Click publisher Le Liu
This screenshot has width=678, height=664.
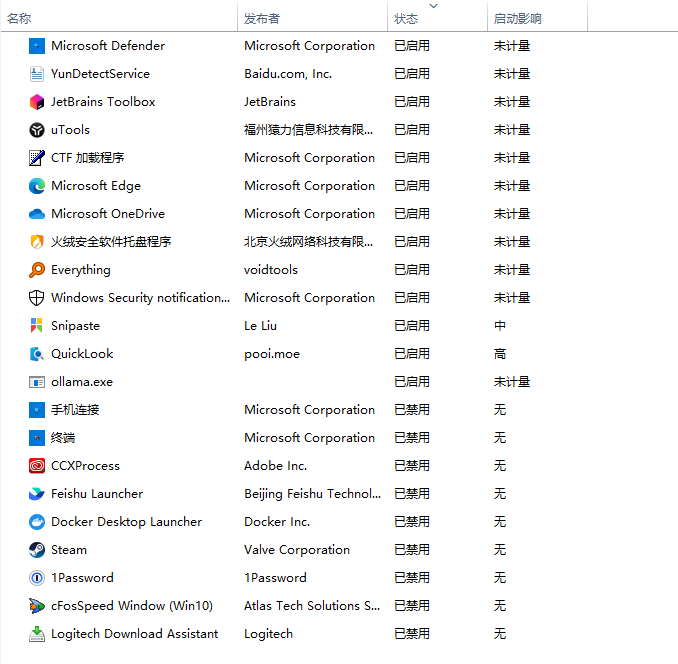tap(260, 326)
